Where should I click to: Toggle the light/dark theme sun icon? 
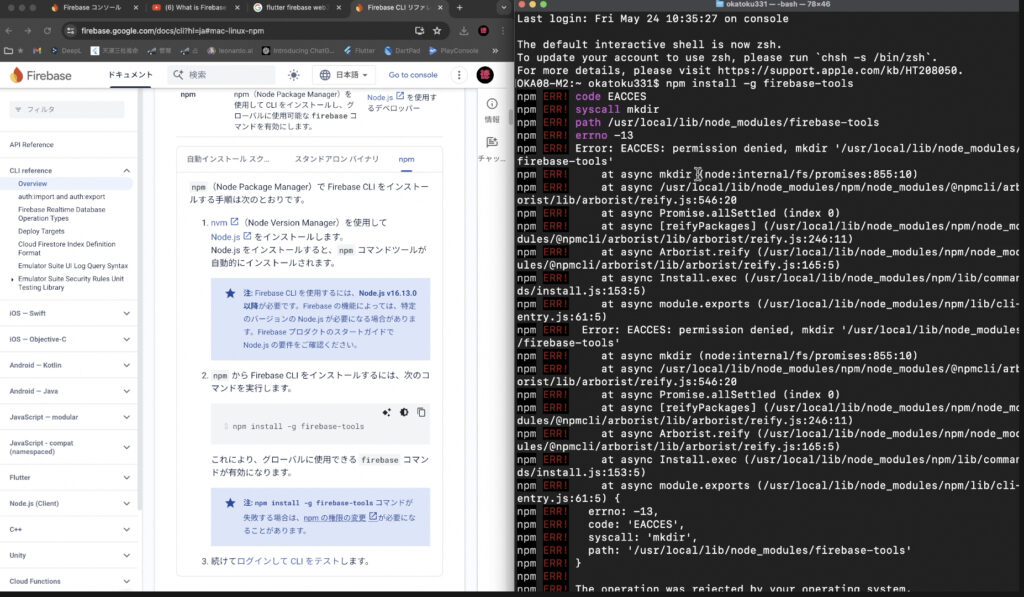coord(293,75)
